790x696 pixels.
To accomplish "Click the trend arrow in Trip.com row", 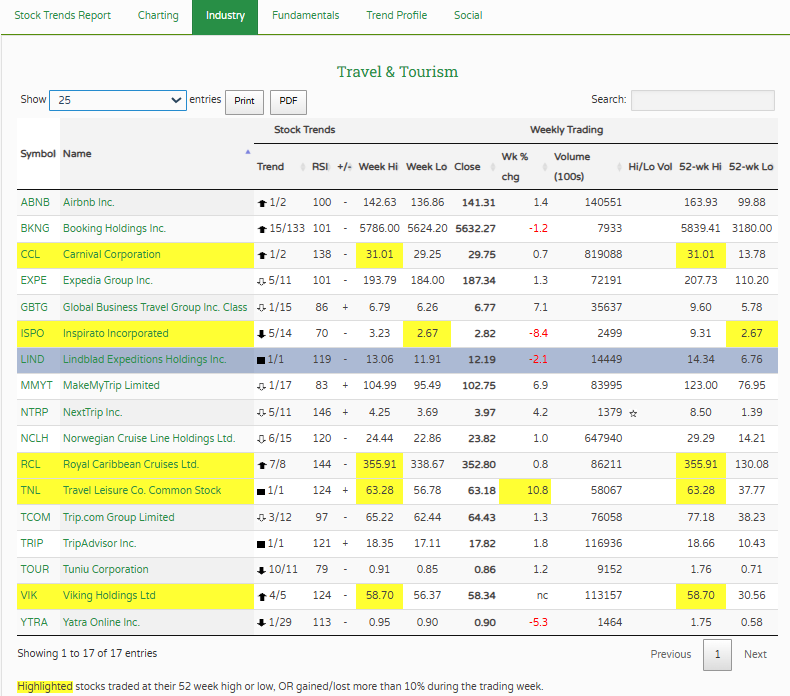I will pos(261,518).
